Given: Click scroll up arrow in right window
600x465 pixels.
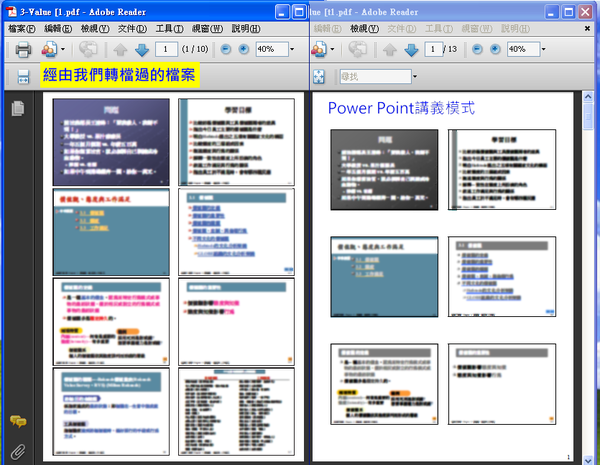Looking at the screenshot, I should [588, 96].
